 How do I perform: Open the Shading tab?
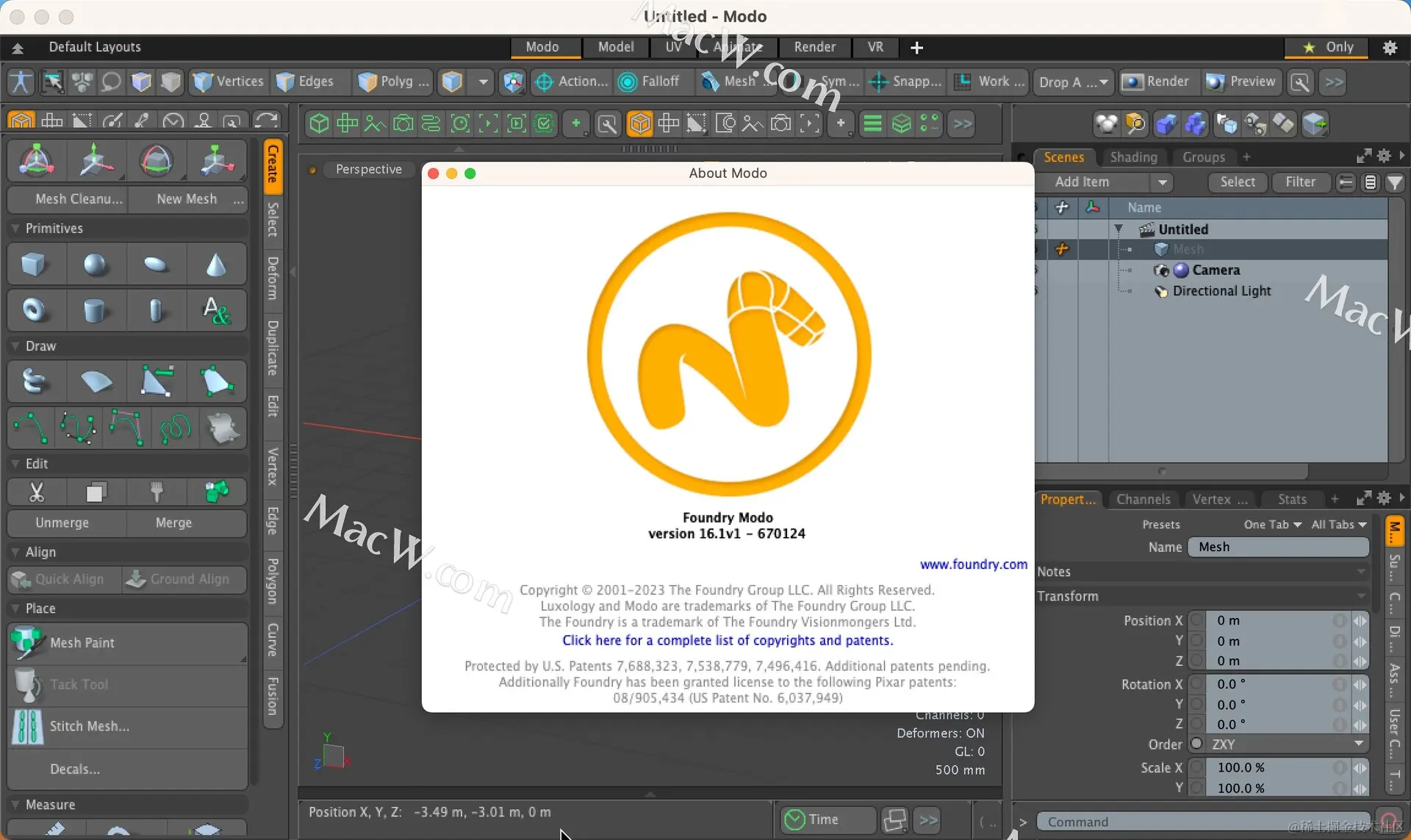pos(1133,157)
